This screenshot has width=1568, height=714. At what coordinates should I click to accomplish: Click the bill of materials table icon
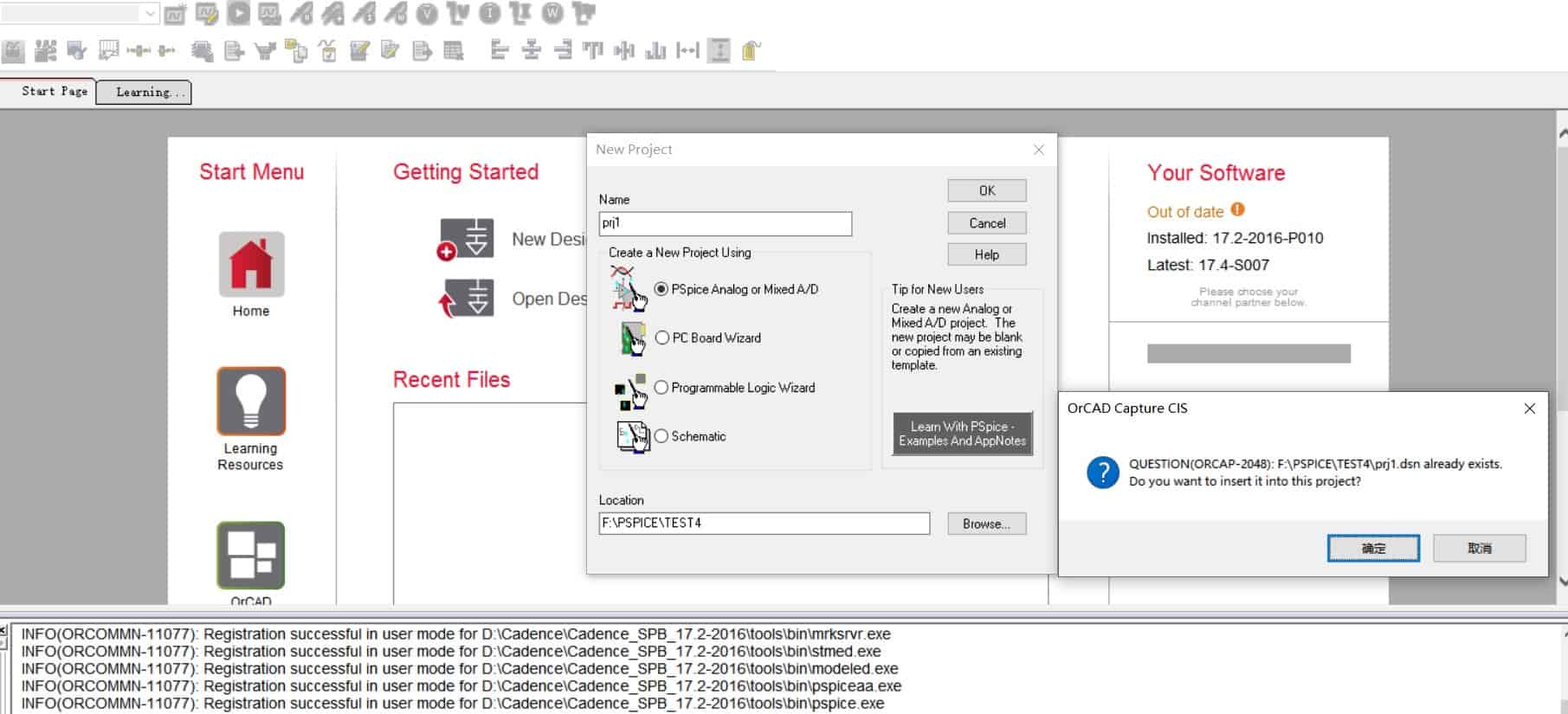click(x=454, y=51)
